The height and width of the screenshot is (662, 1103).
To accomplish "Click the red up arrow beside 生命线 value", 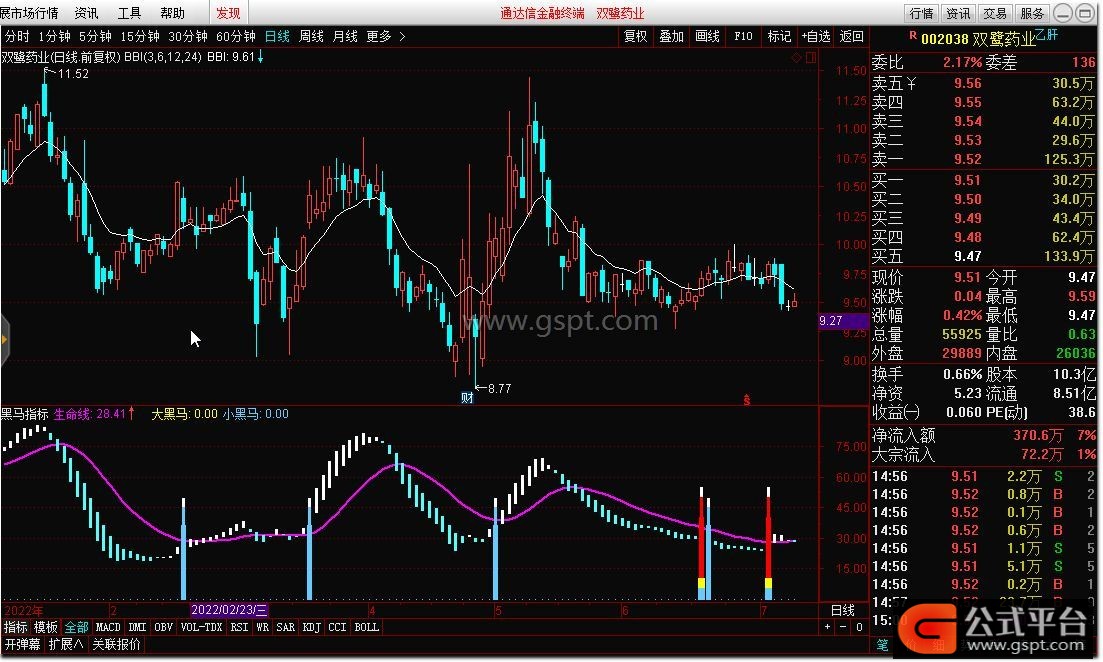I will [131, 413].
